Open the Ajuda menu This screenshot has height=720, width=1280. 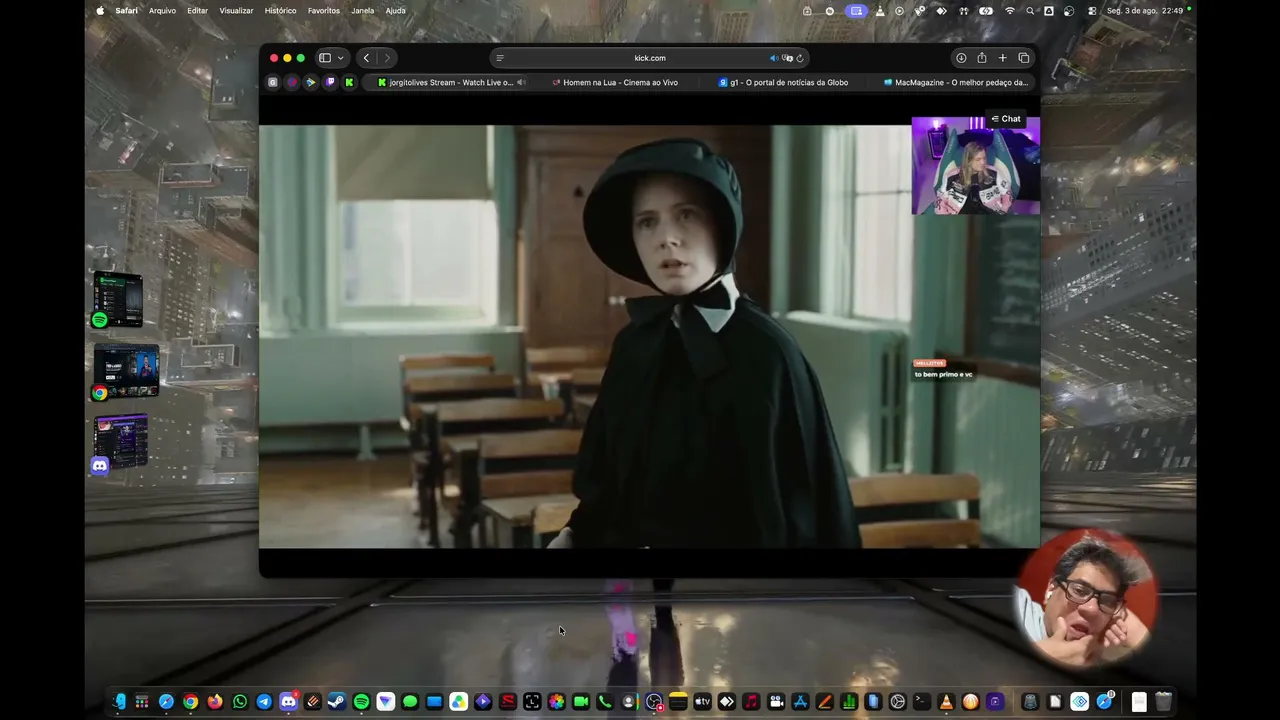tap(396, 11)
